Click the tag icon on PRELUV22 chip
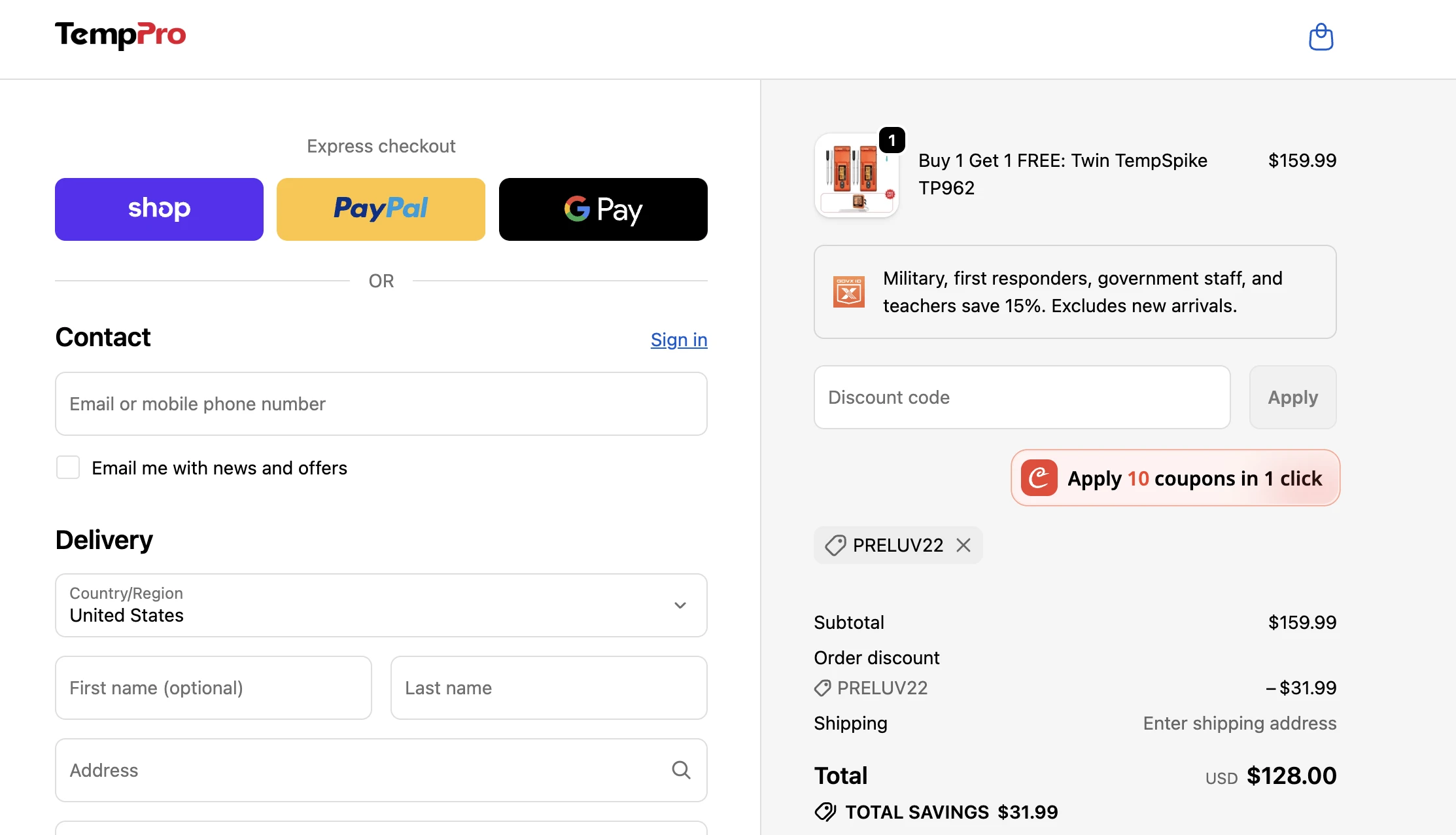The height and width of the screenshot is (835, 1456). (x=835, y=545)
